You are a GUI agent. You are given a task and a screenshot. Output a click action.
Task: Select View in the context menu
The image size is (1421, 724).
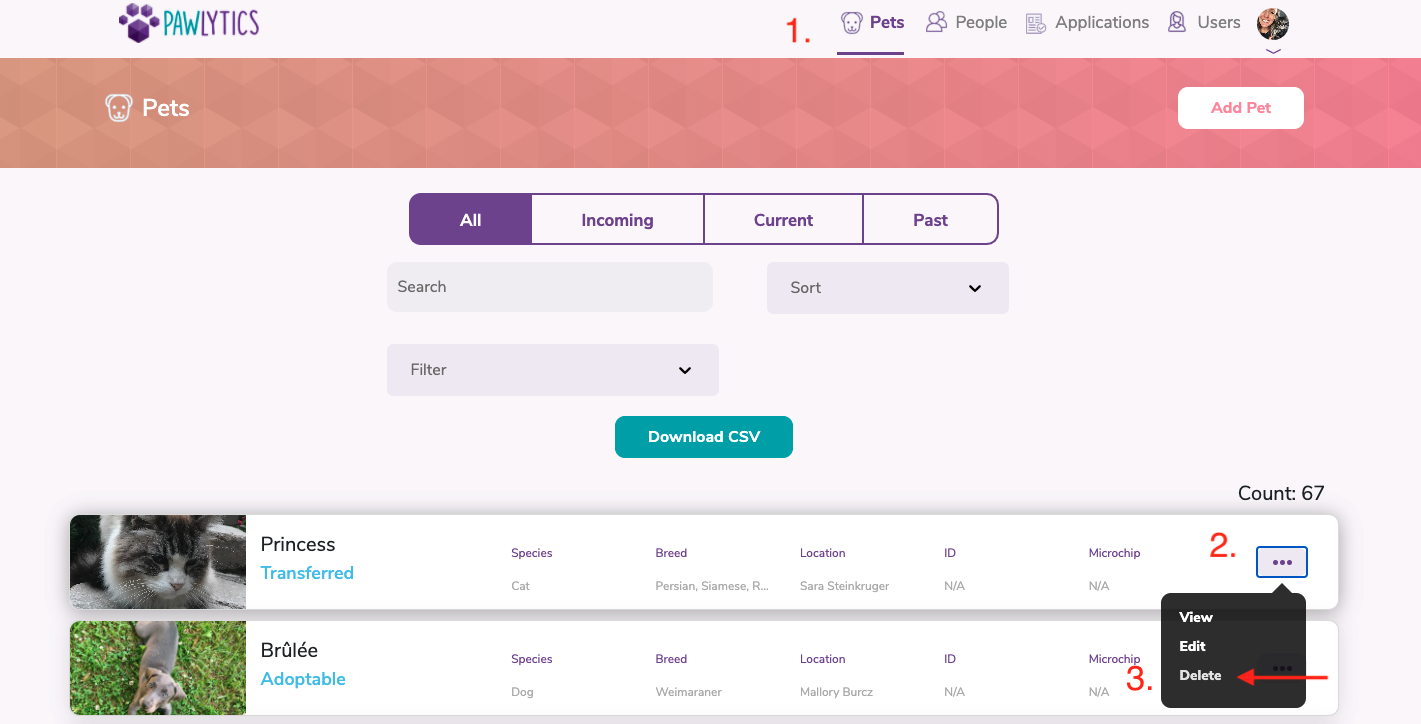pyautogui.click(x=1195, y=617)
